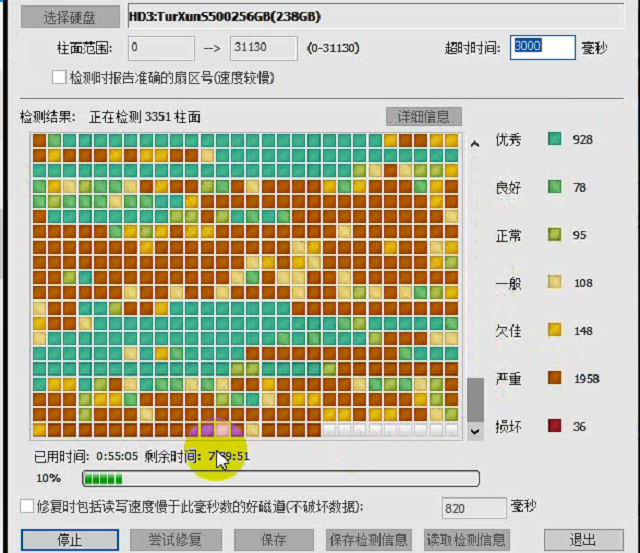Image resolution: width=640 pixels, height=553 pixels.
Task: Click the green 优秀 (excellent) legend swatch
Action: point(555,139)
